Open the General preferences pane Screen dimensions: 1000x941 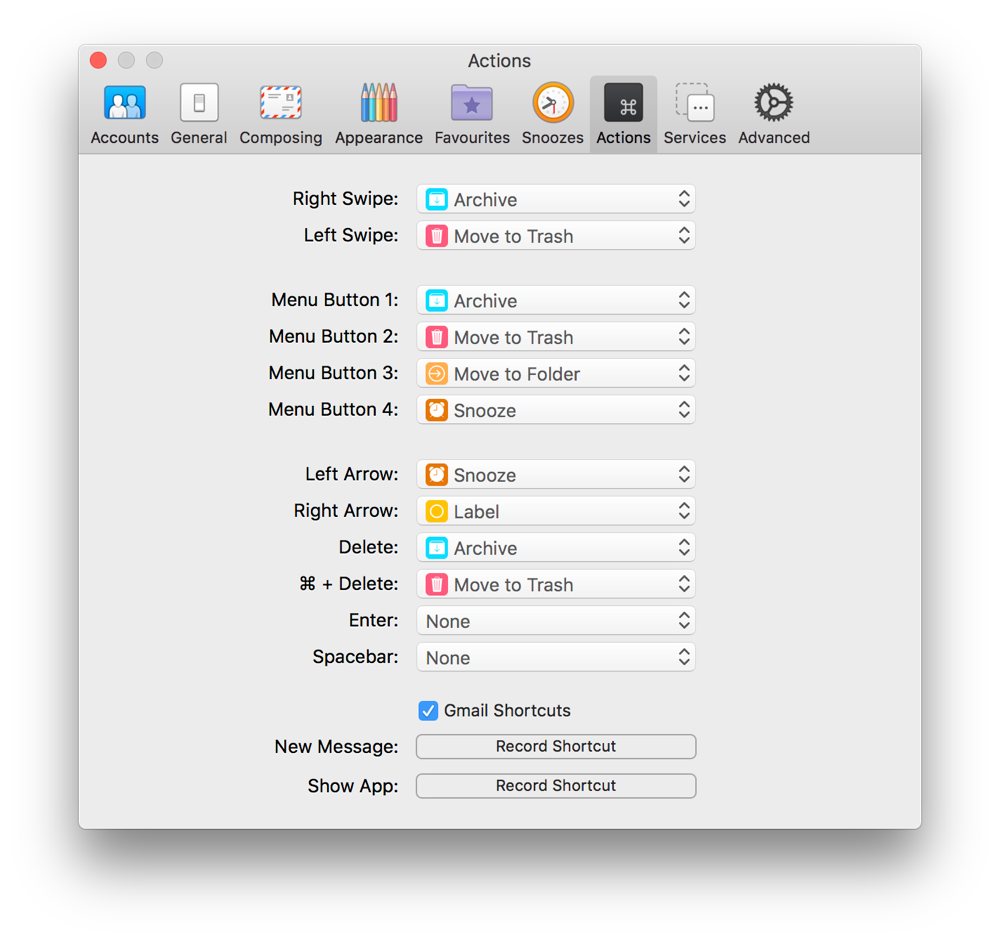[x=198, y=115]
